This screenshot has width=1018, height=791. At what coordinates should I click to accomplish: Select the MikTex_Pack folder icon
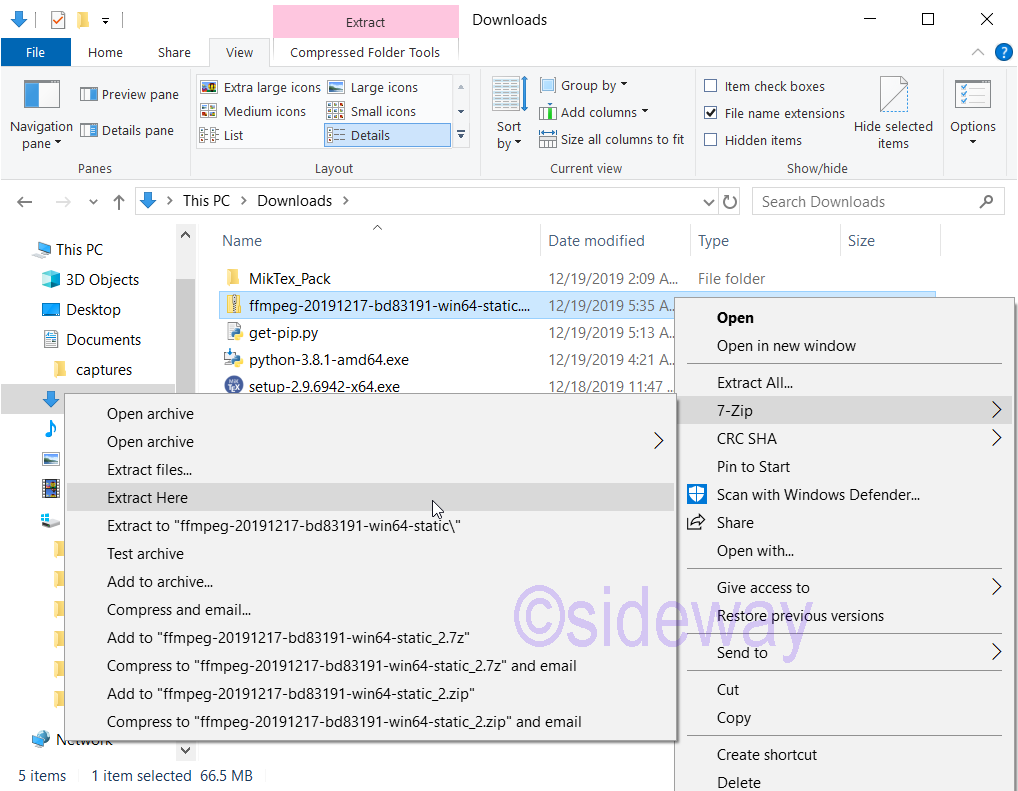point(234,278)
